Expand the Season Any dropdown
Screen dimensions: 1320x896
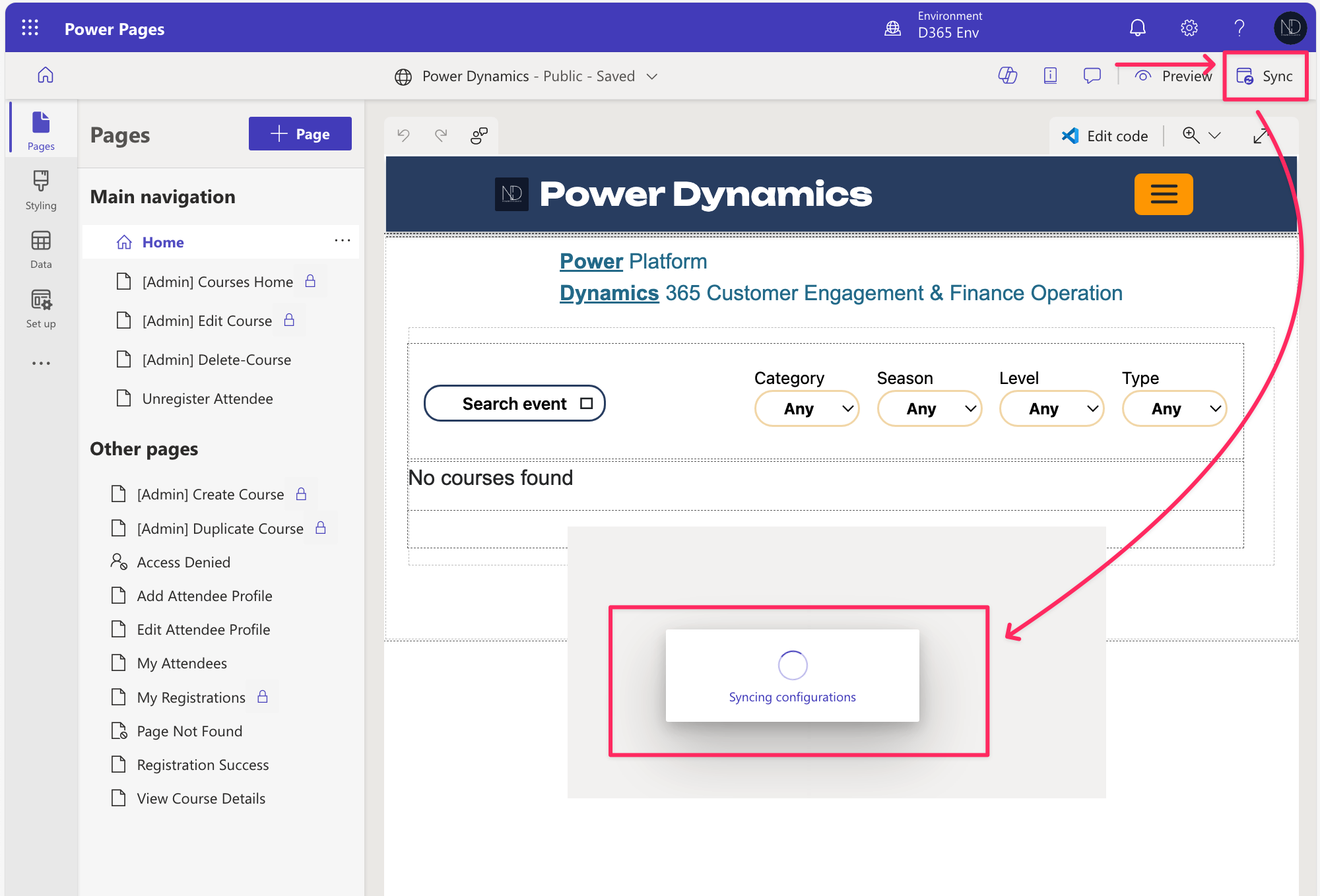tap(929, 409)
